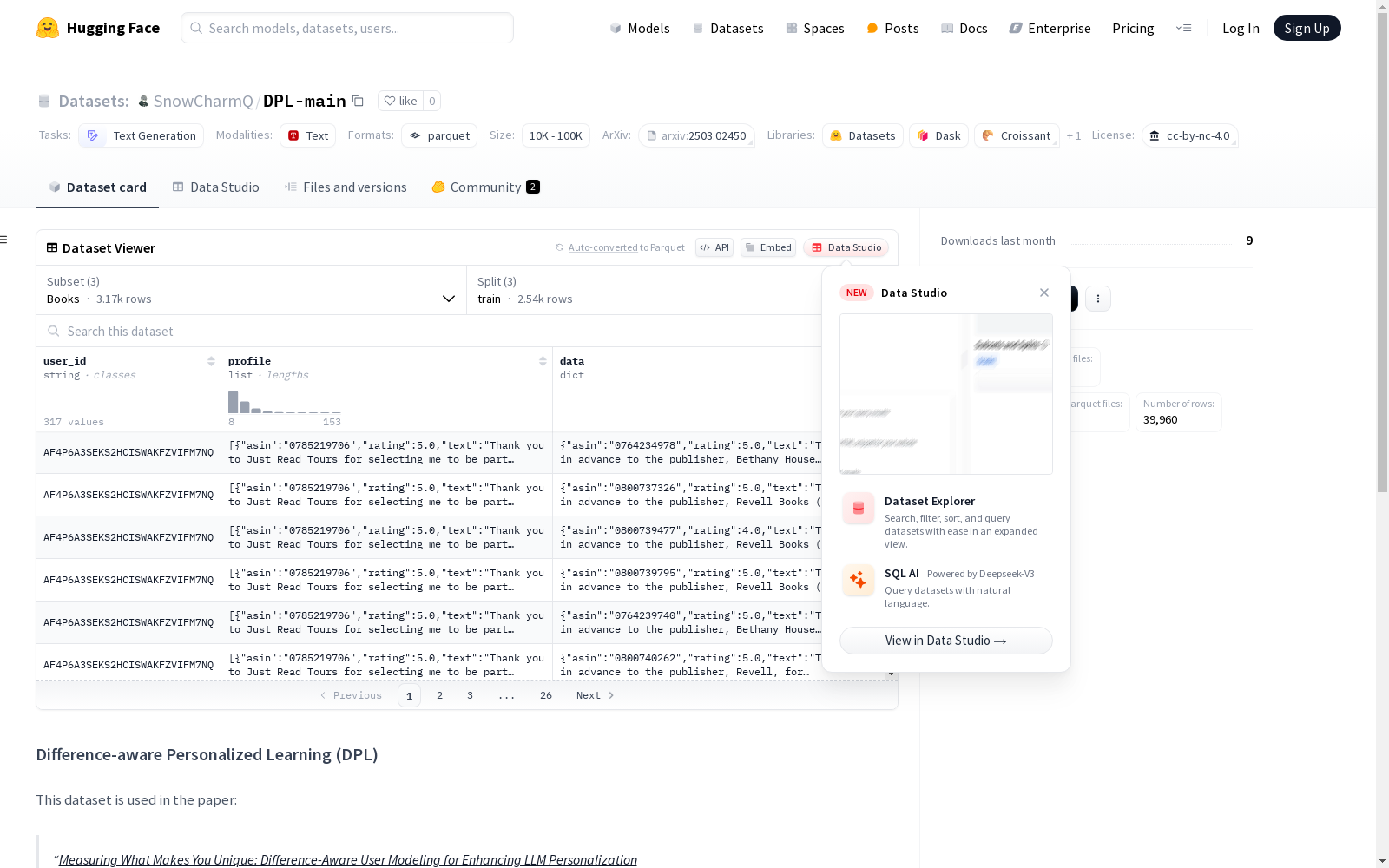Viewport: 1389px width, 868px height.
Task: Open Docs in the top navigation
Action: (964, 28)
